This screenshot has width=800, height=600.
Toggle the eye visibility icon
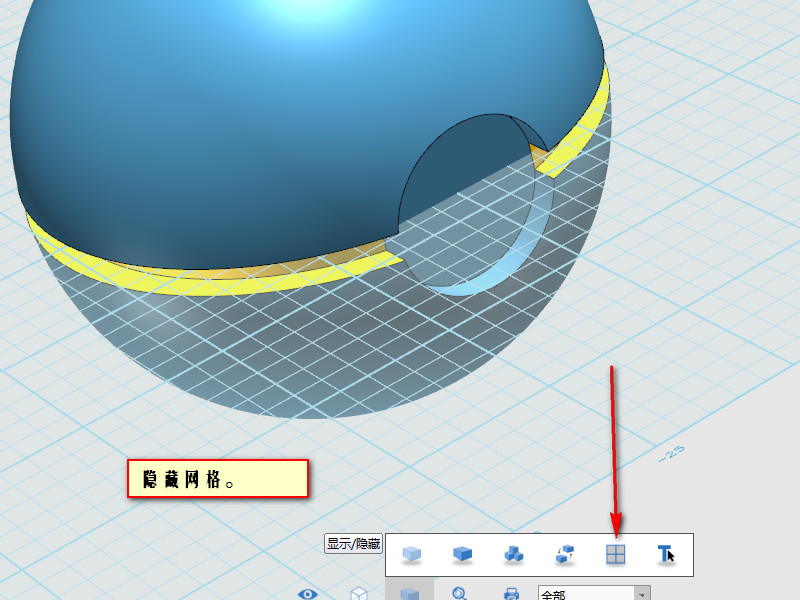(x=307, y=593)
